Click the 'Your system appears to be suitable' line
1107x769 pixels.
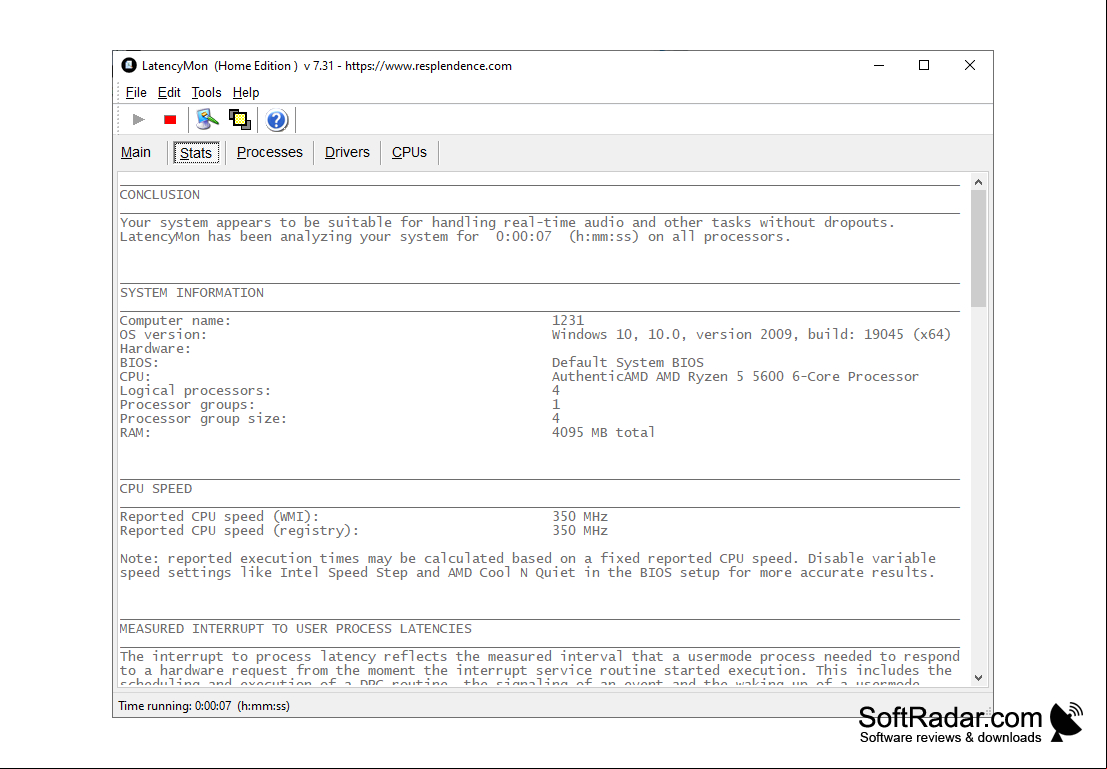[x=507, y=222]
